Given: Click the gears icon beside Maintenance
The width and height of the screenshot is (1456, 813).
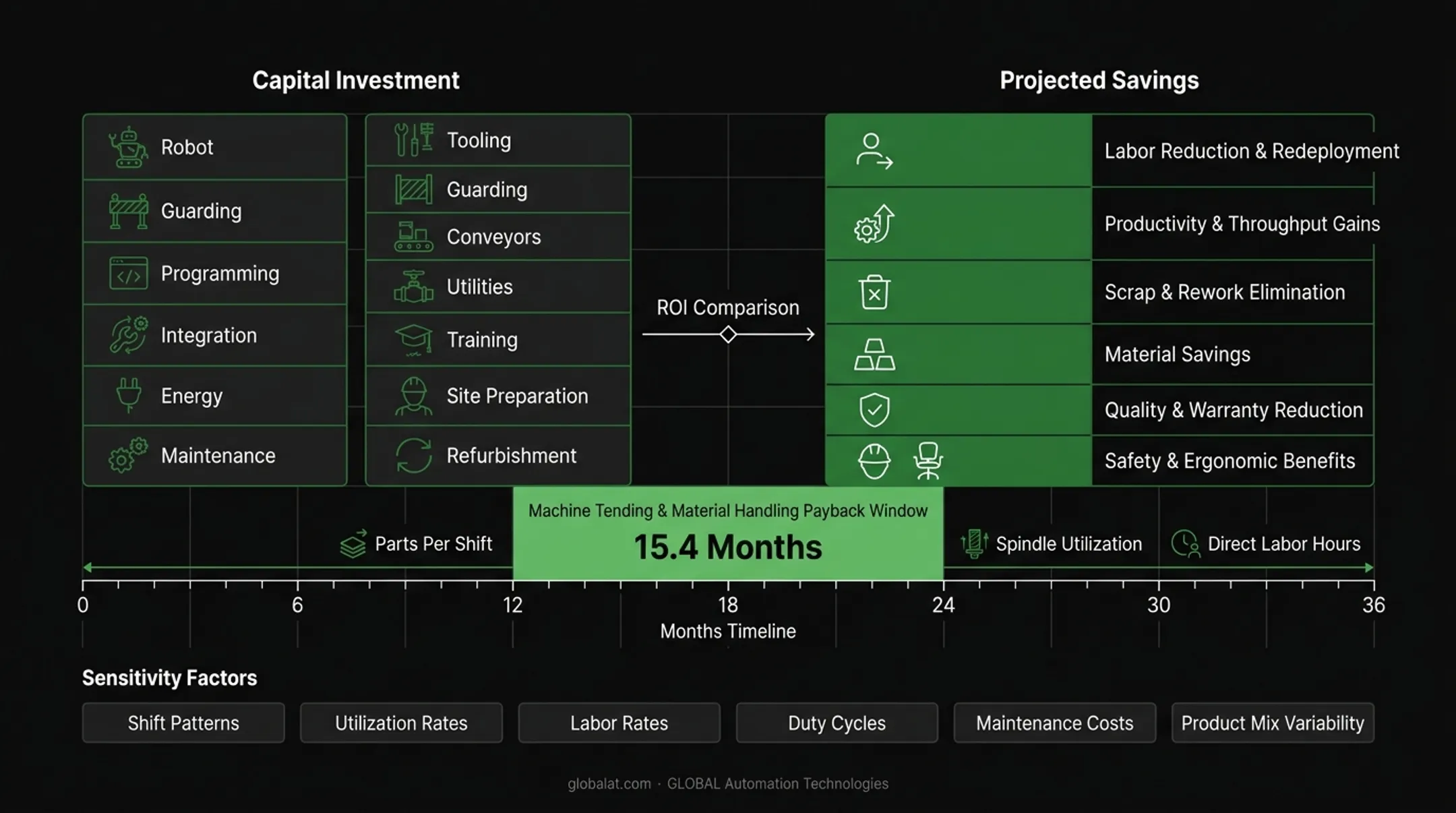Looking at the screenshot, I should [128, 456].
